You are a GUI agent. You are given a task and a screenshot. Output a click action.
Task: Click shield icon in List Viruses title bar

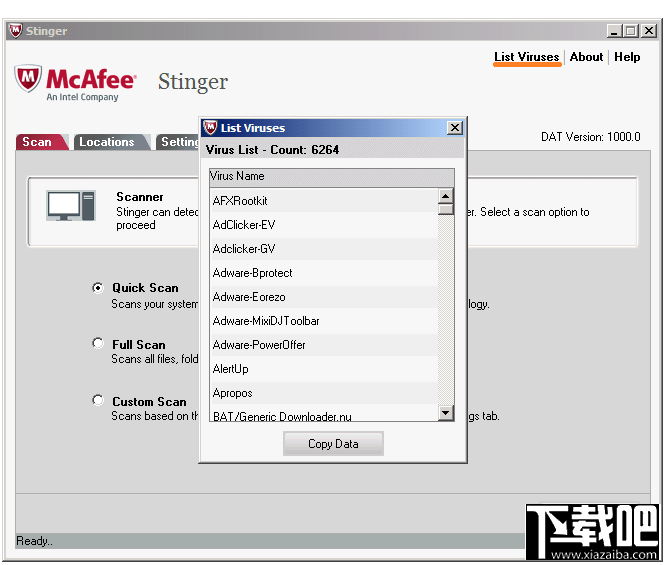pos(210,127)
